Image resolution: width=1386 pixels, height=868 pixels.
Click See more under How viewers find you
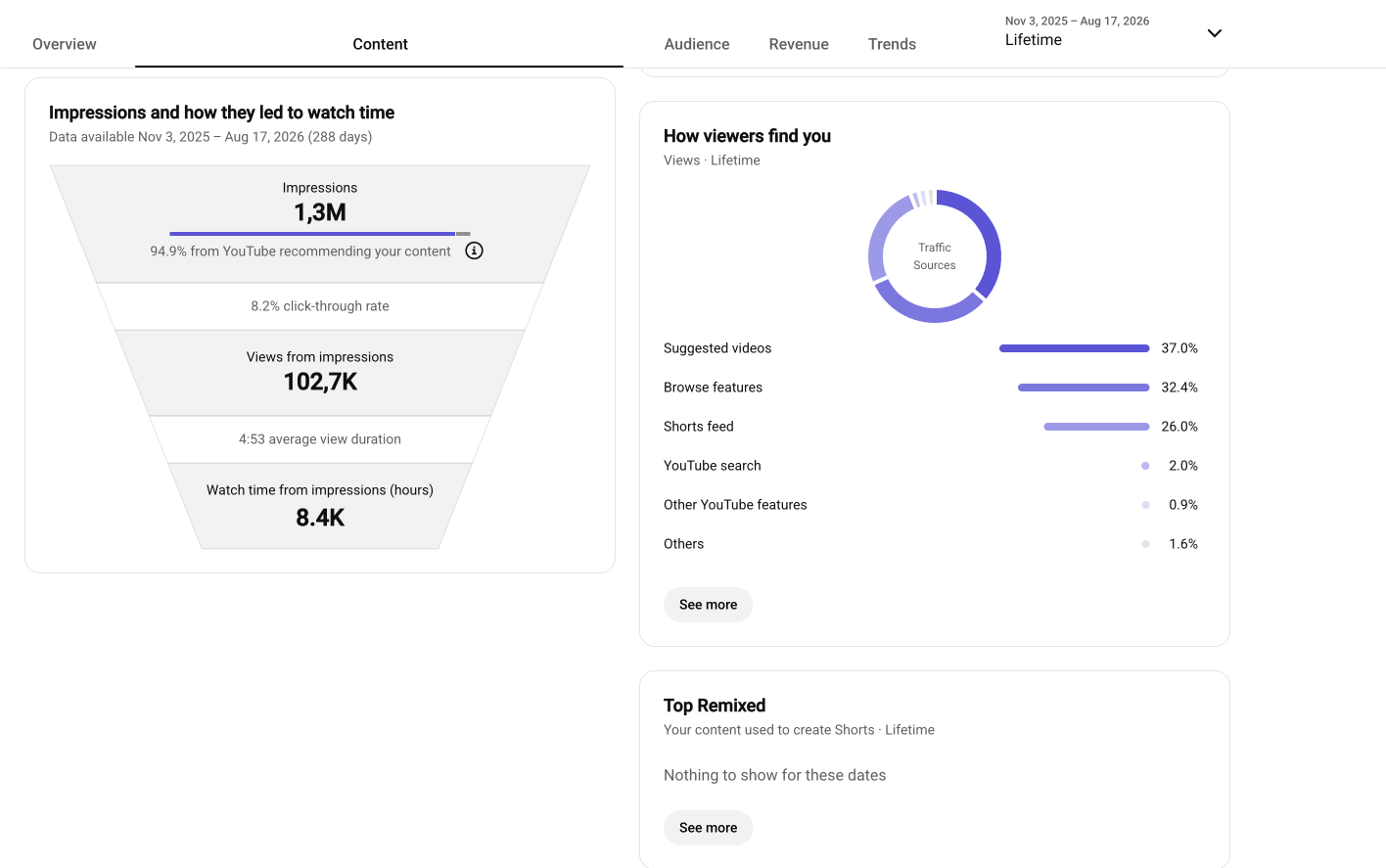coord(709,605)
